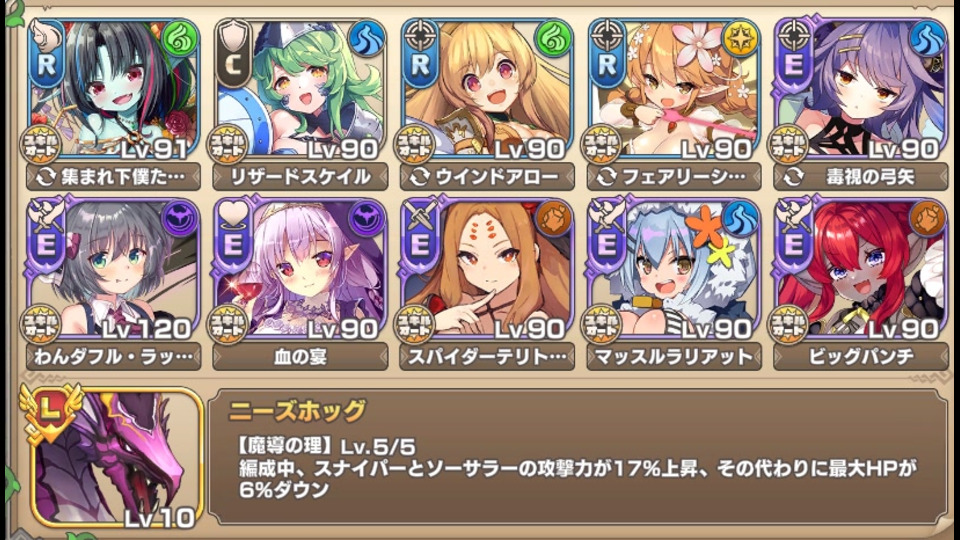Toggle skill auto badge on Lv 120 character

click(x=40, y=324)
